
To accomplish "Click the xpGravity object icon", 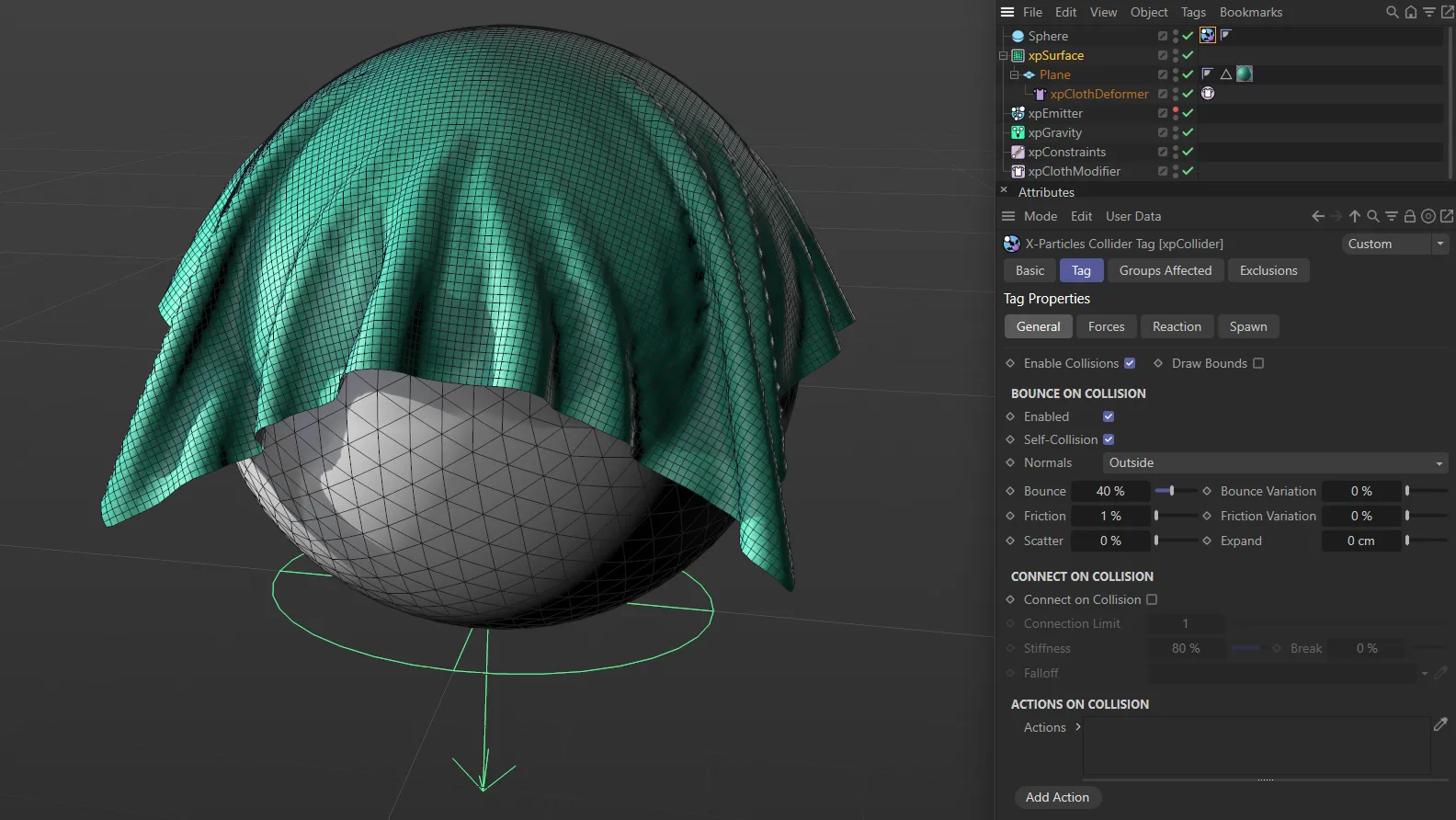I will click(x=1018, y=132).
